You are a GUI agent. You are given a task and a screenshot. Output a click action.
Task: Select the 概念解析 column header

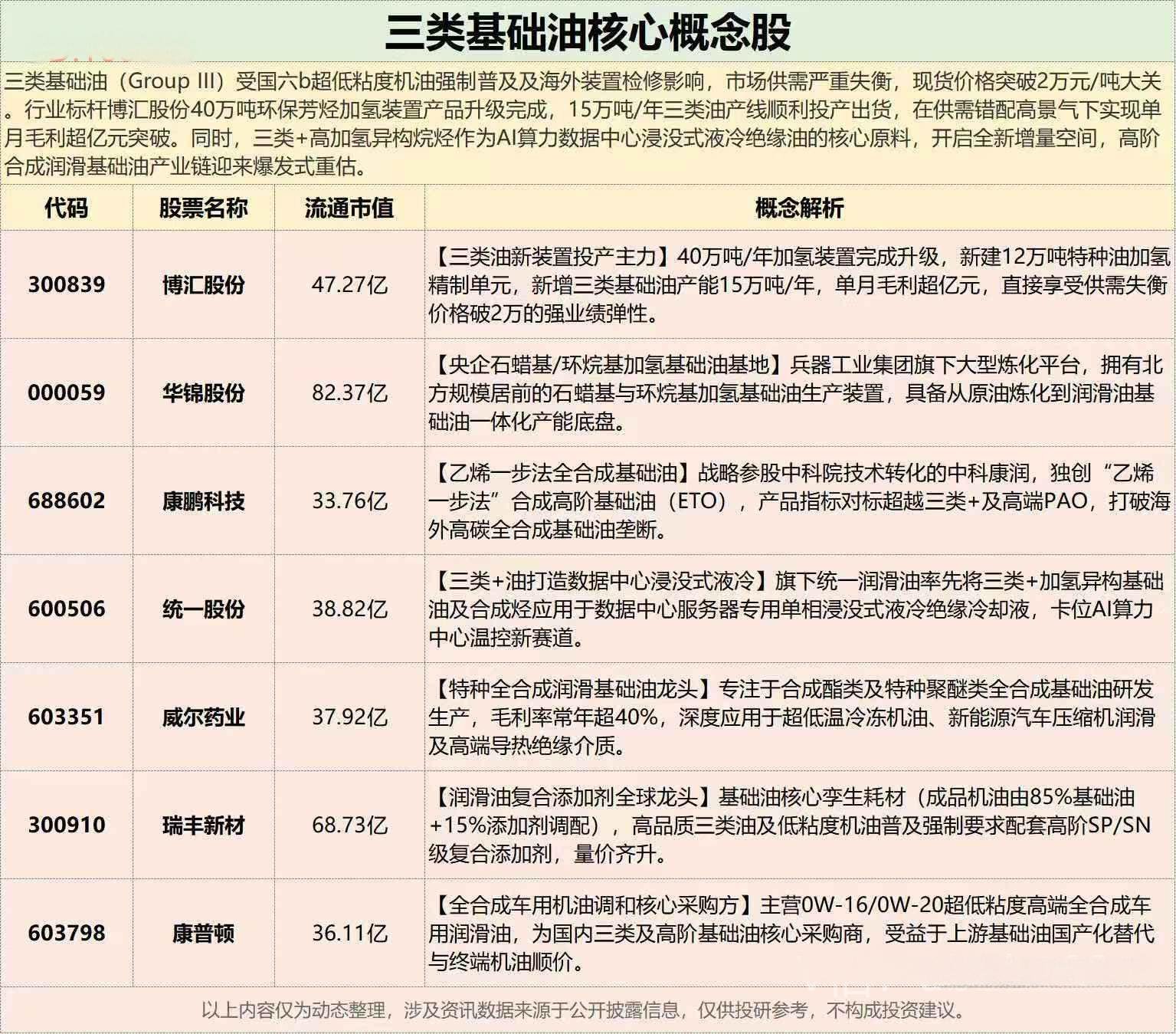(799, 208)
